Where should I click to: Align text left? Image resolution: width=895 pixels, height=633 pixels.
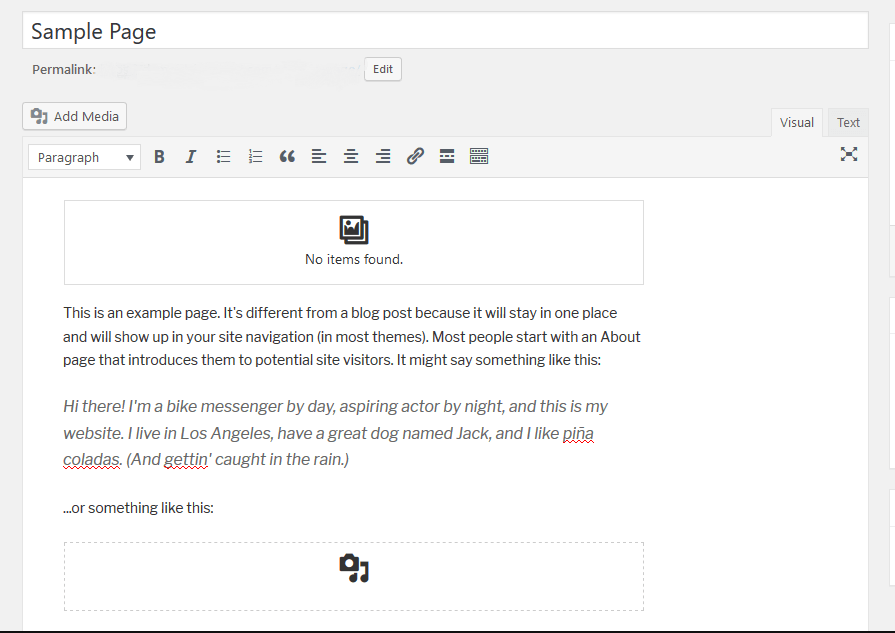(x=319, y=157)
